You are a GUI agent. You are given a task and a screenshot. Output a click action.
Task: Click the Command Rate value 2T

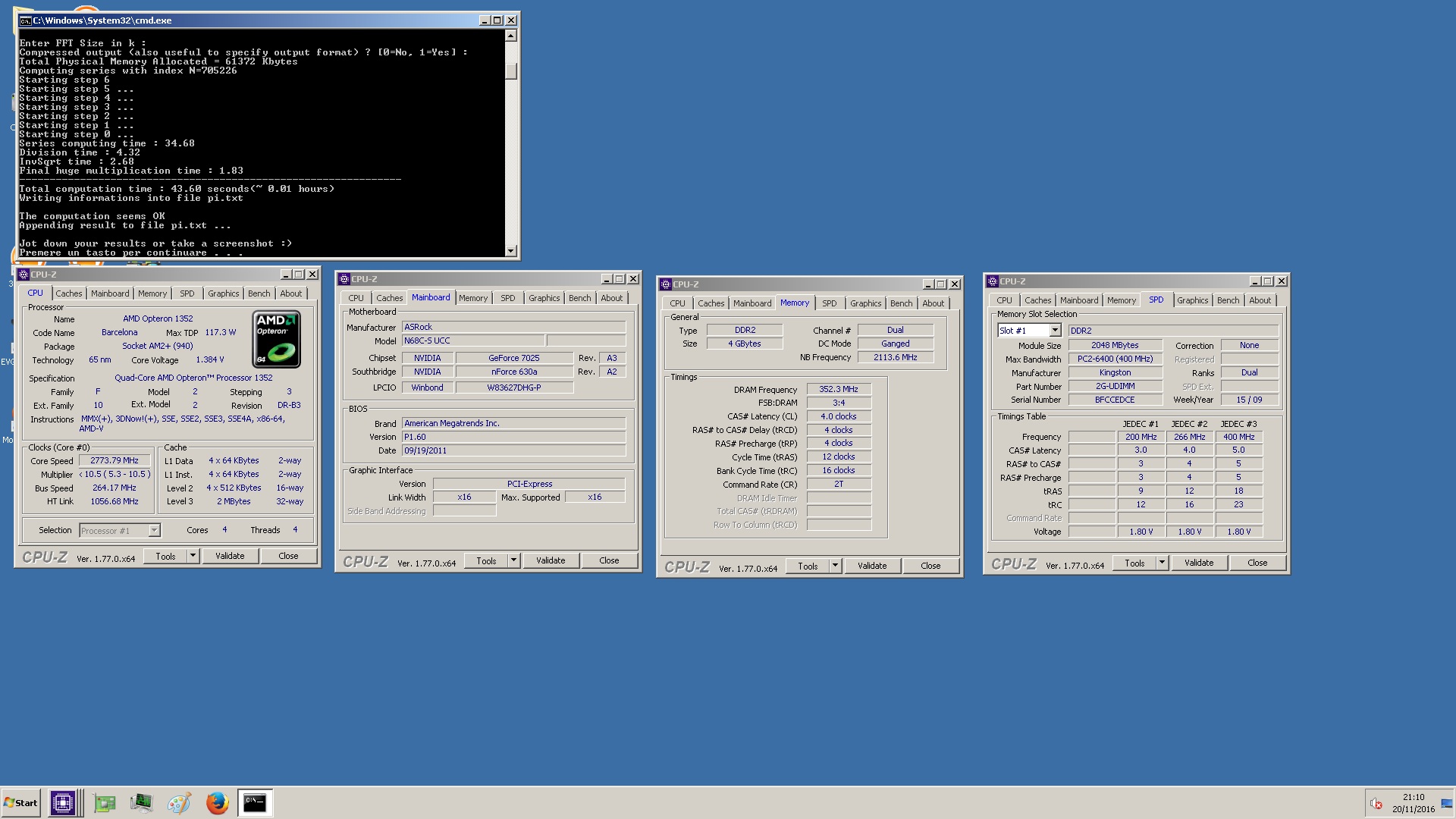pos(839,484)
